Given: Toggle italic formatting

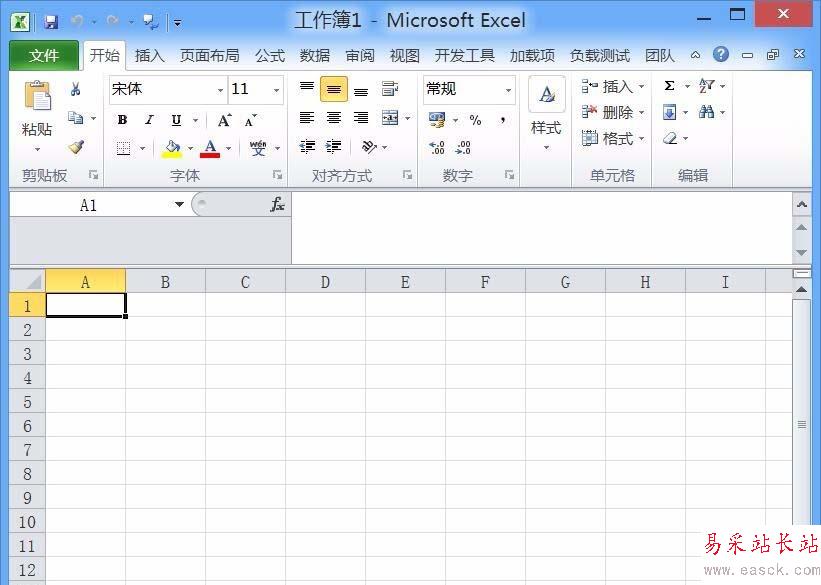Looking at the screenshot, I should click(149, 120).
